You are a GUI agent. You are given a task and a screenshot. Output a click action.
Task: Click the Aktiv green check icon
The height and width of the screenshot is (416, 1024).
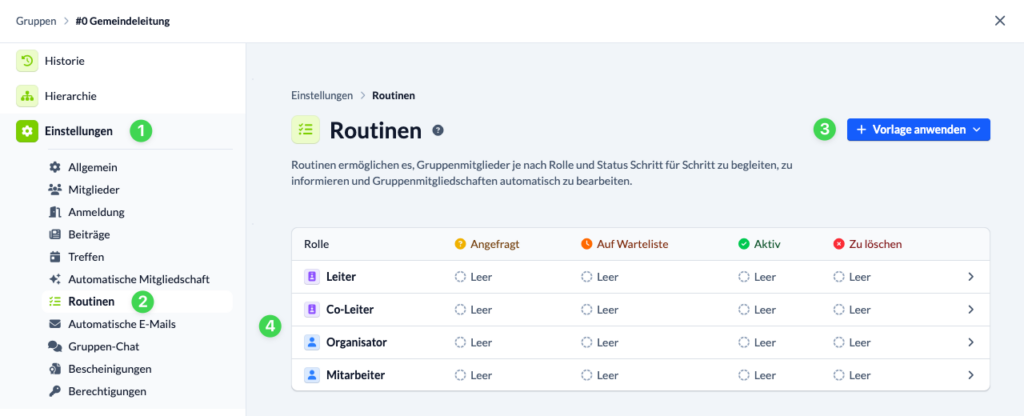(x=743, y=244)
